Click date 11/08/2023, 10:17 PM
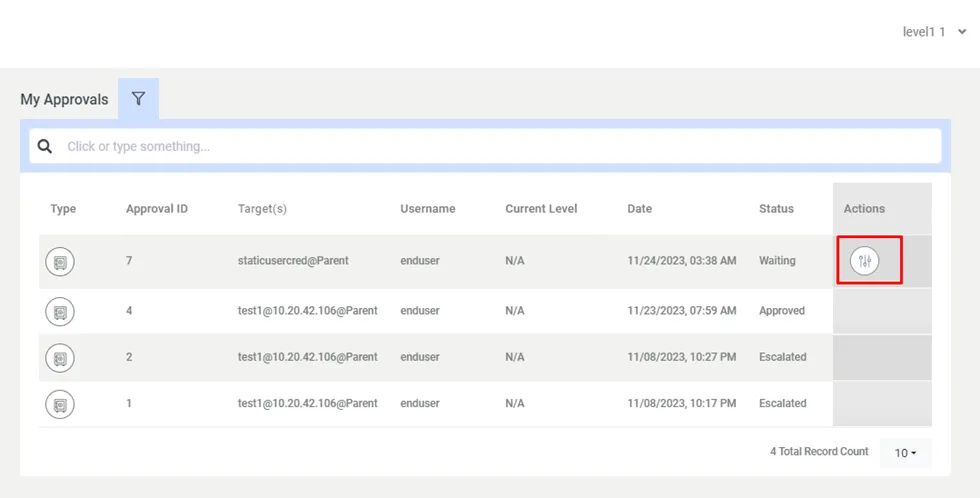Image resolution: width=980 pixels, height=498 pixels. [682, 403]
